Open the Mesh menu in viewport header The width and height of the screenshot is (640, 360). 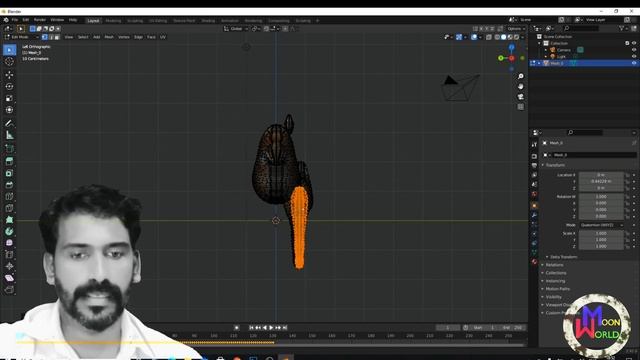(109, 37)
